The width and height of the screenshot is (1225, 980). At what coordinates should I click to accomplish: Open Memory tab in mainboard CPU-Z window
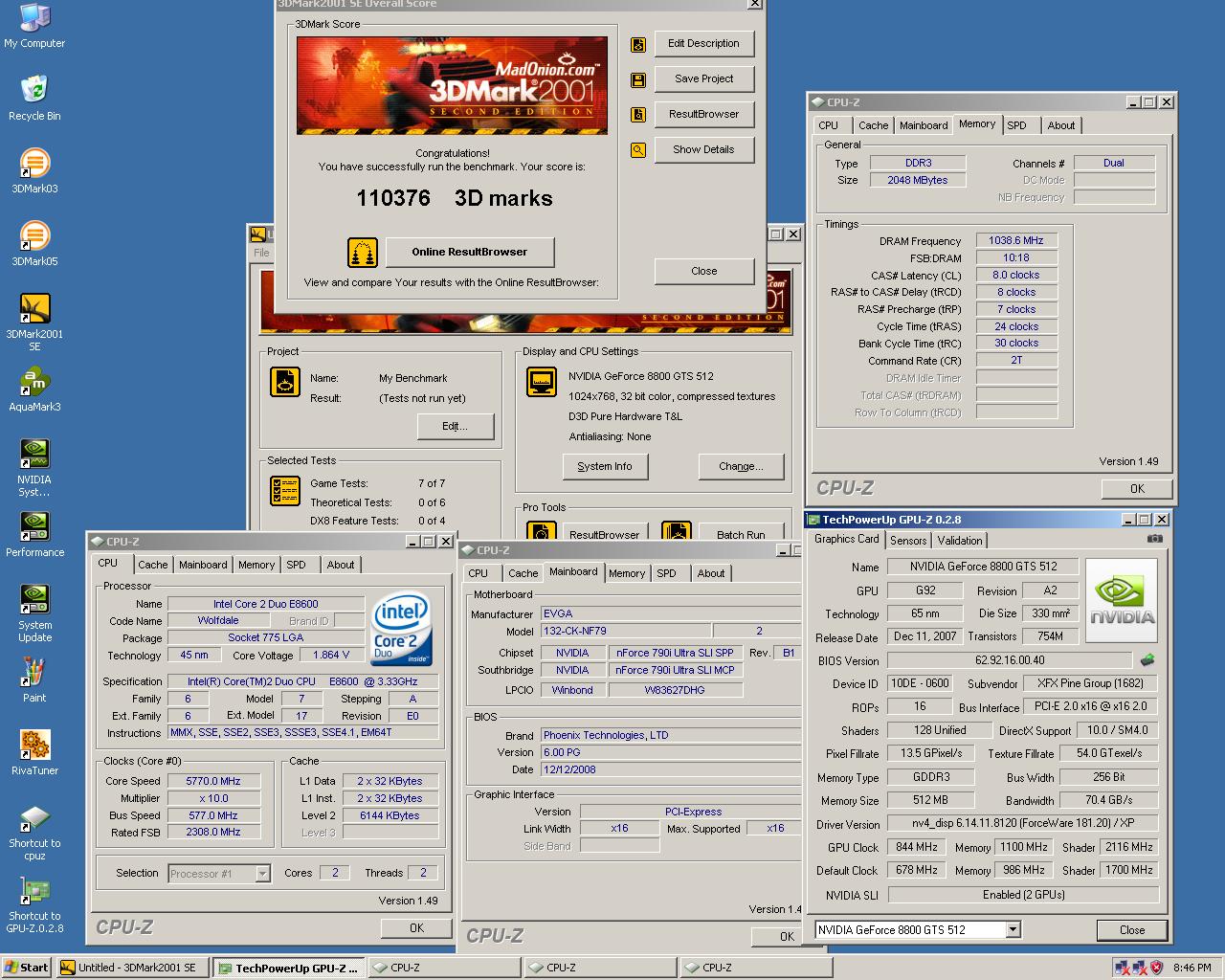pos(626,573)
